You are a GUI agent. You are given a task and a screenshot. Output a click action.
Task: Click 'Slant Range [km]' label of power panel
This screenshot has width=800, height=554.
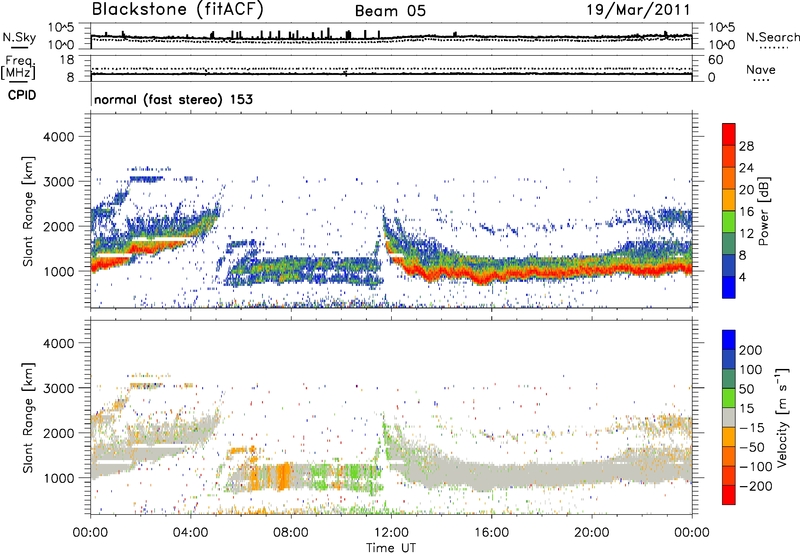[28, 211]
